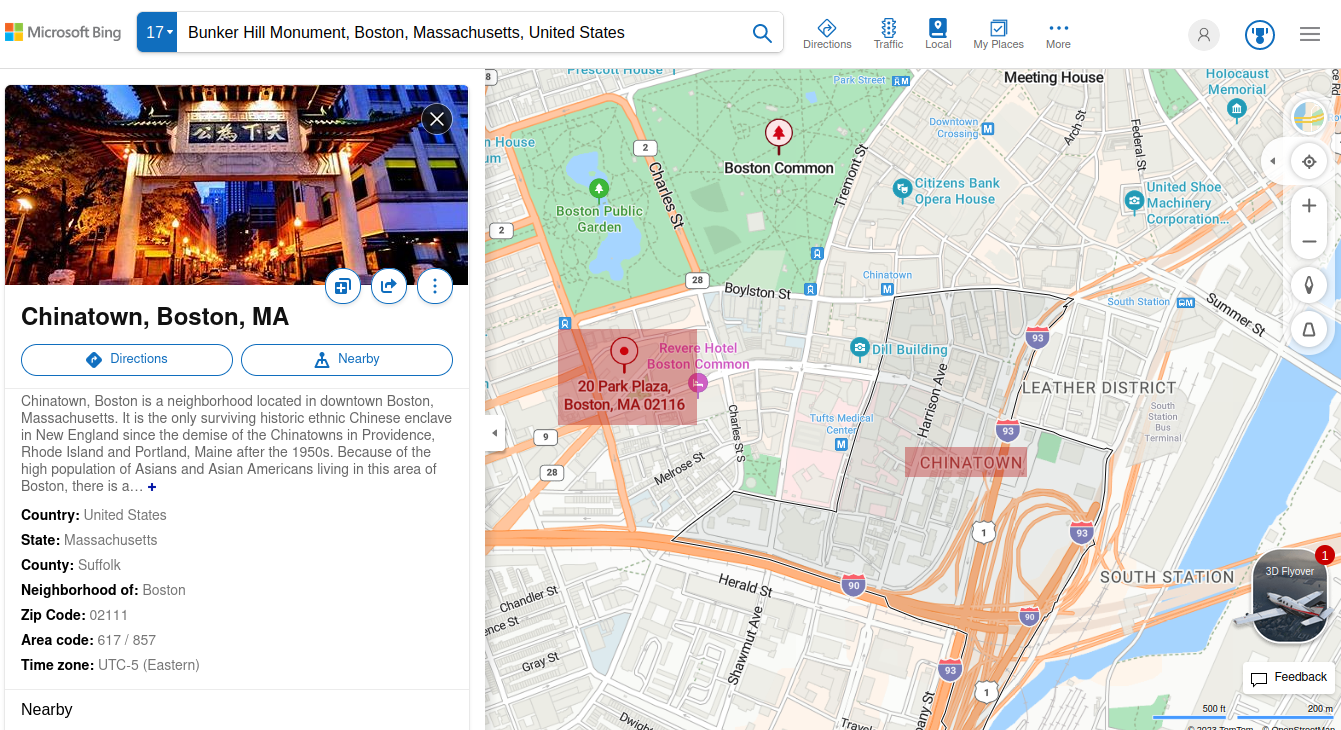Save Chinatown to a collection
This screenshot has height=730, width=1341.
343,286
